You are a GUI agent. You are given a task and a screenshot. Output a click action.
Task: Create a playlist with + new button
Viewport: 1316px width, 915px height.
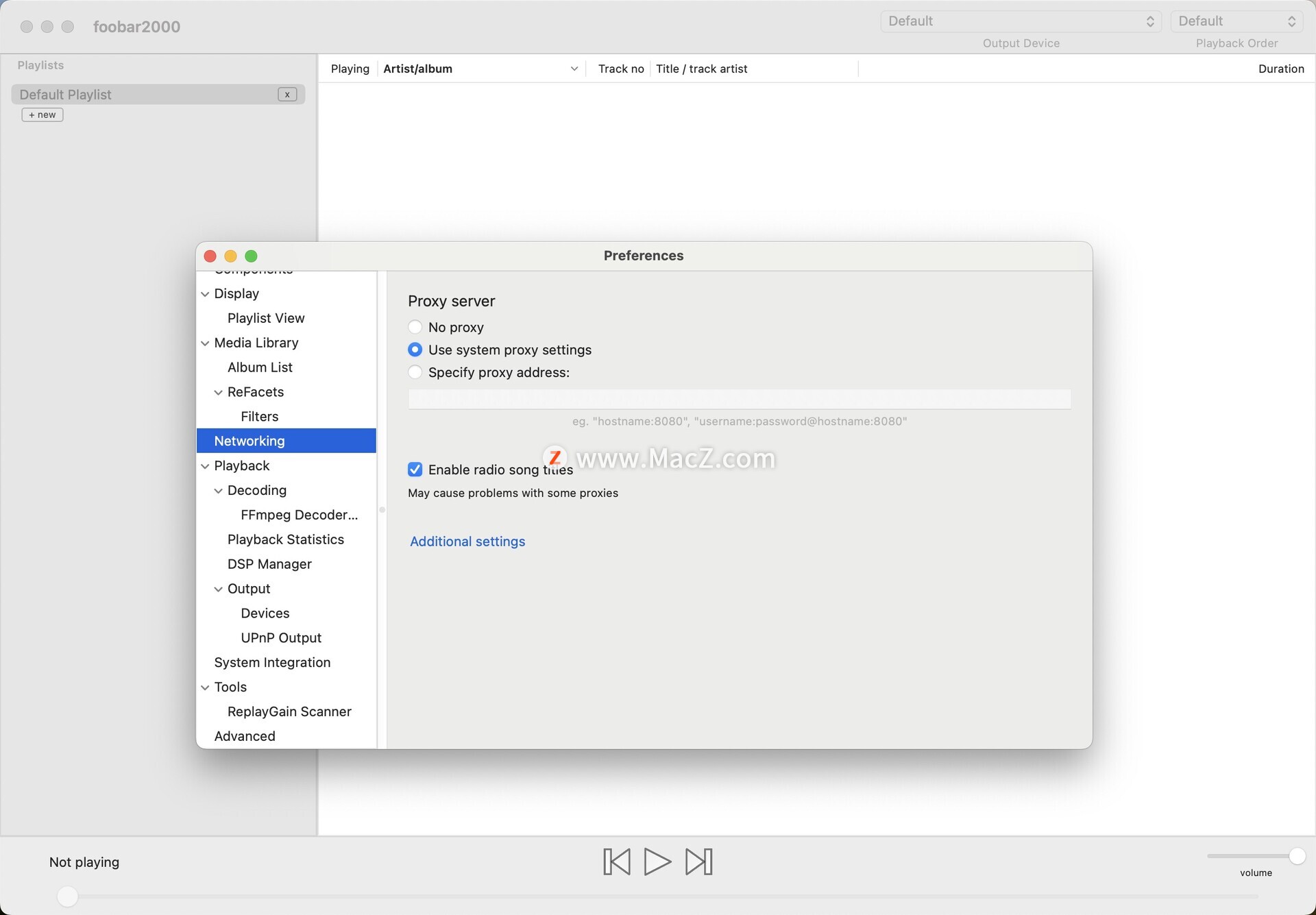click(42, 114)
